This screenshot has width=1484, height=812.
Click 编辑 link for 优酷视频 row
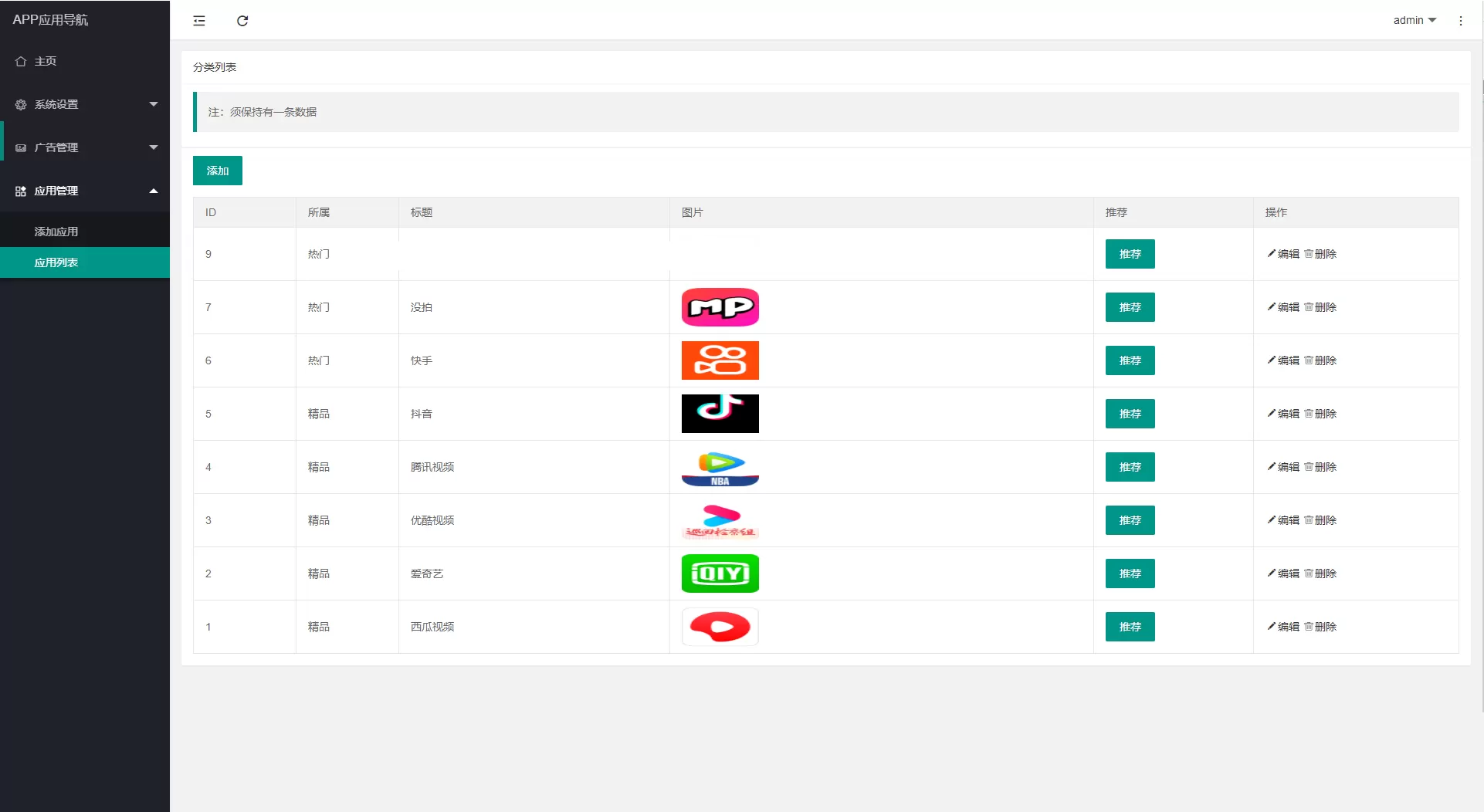click(1288, 520)
